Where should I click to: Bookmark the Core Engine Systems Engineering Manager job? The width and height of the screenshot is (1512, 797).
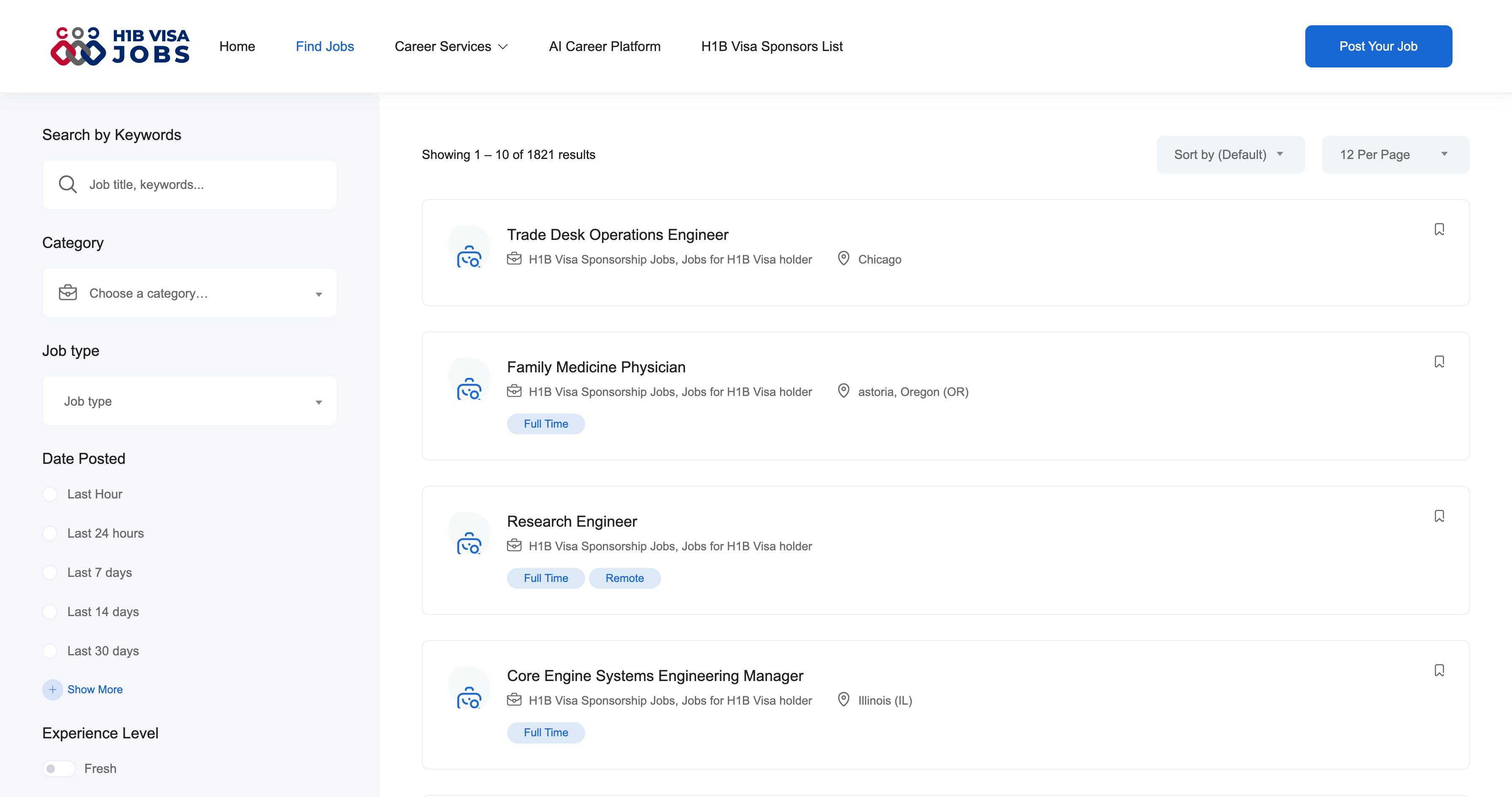click(x=1439, y=670)
